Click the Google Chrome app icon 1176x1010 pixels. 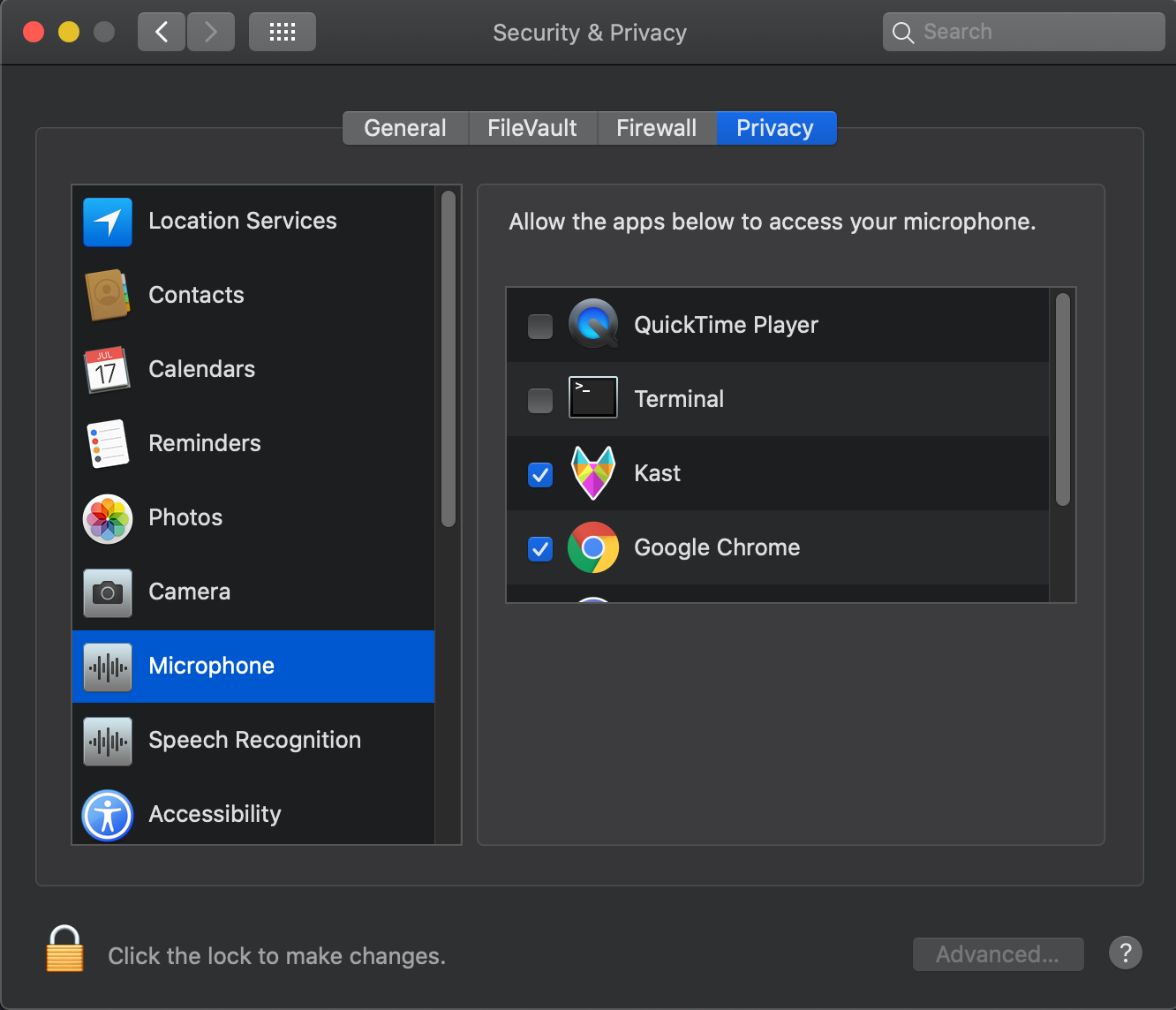point(593,547)
